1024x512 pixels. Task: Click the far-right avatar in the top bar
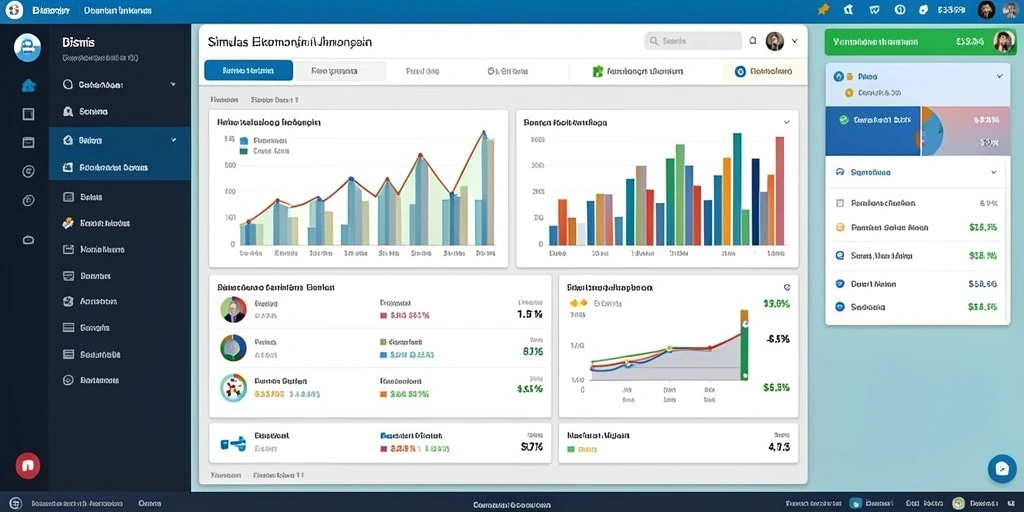click(x=1010, y=10)
